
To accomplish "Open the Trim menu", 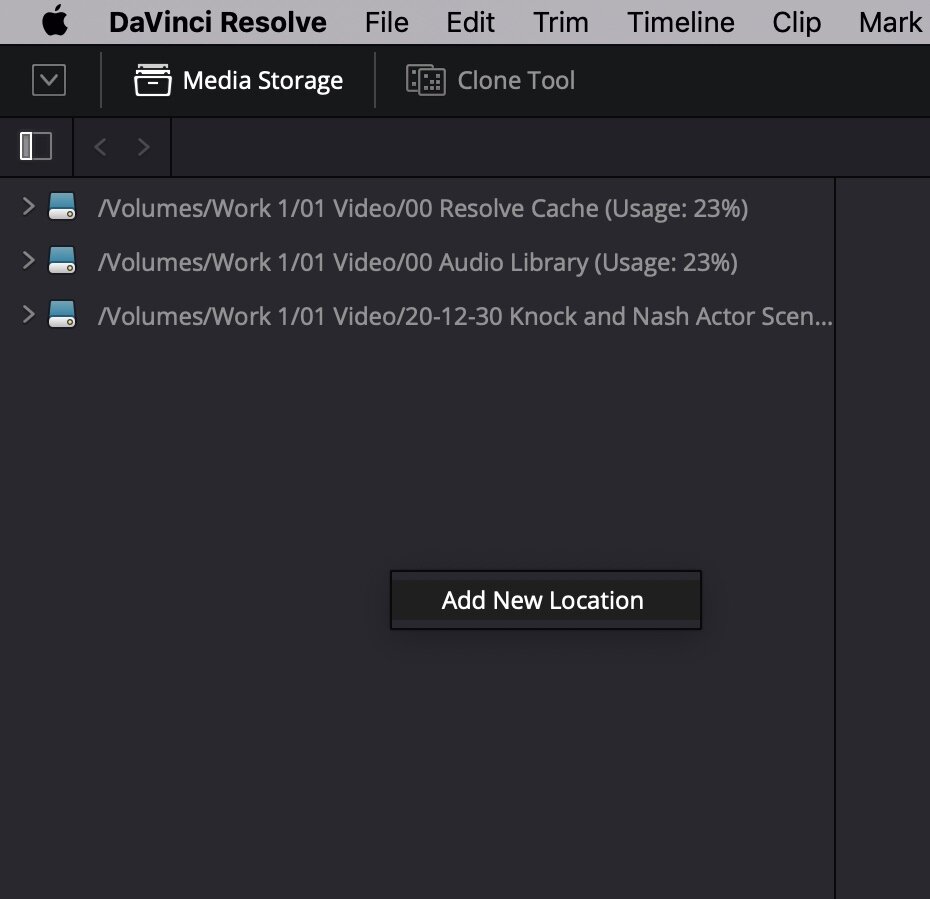I will pyautogui.click(x=561, y=23).
